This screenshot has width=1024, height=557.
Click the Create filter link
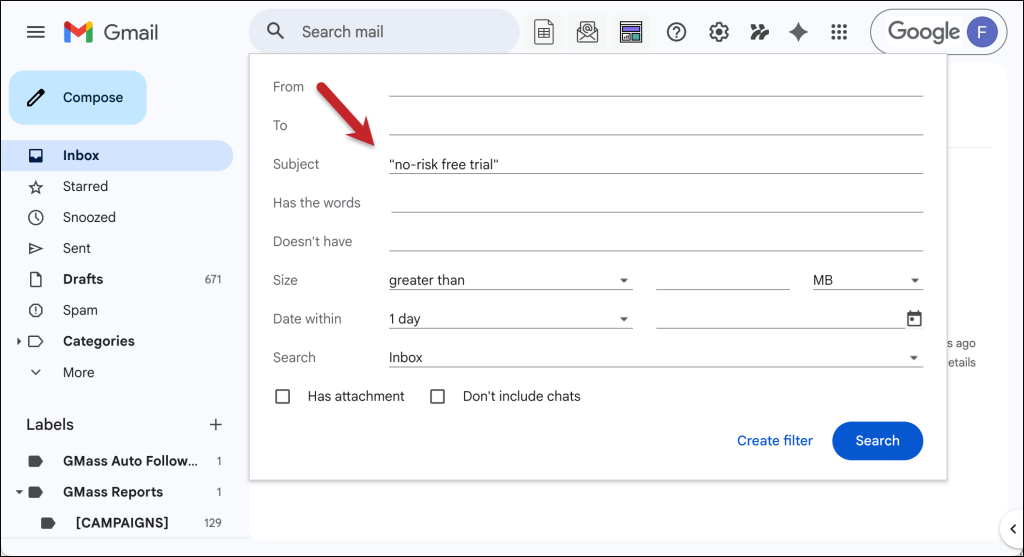click(x=774, y=441)
